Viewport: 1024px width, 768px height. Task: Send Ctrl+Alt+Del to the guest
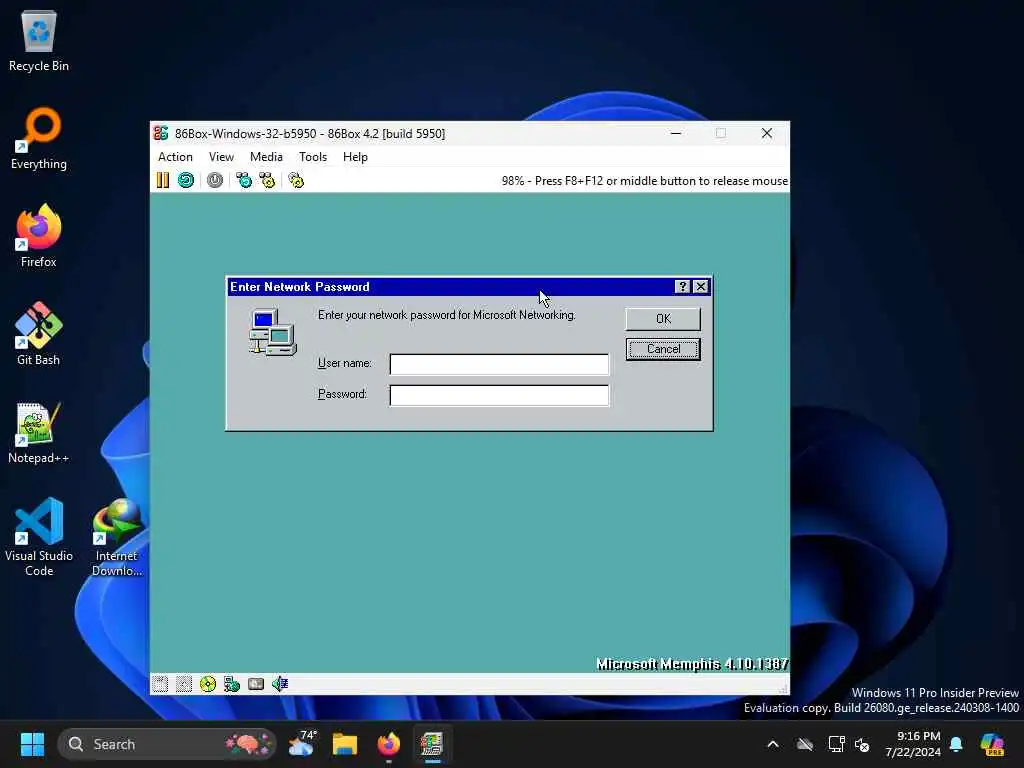[x=244, y=180]
